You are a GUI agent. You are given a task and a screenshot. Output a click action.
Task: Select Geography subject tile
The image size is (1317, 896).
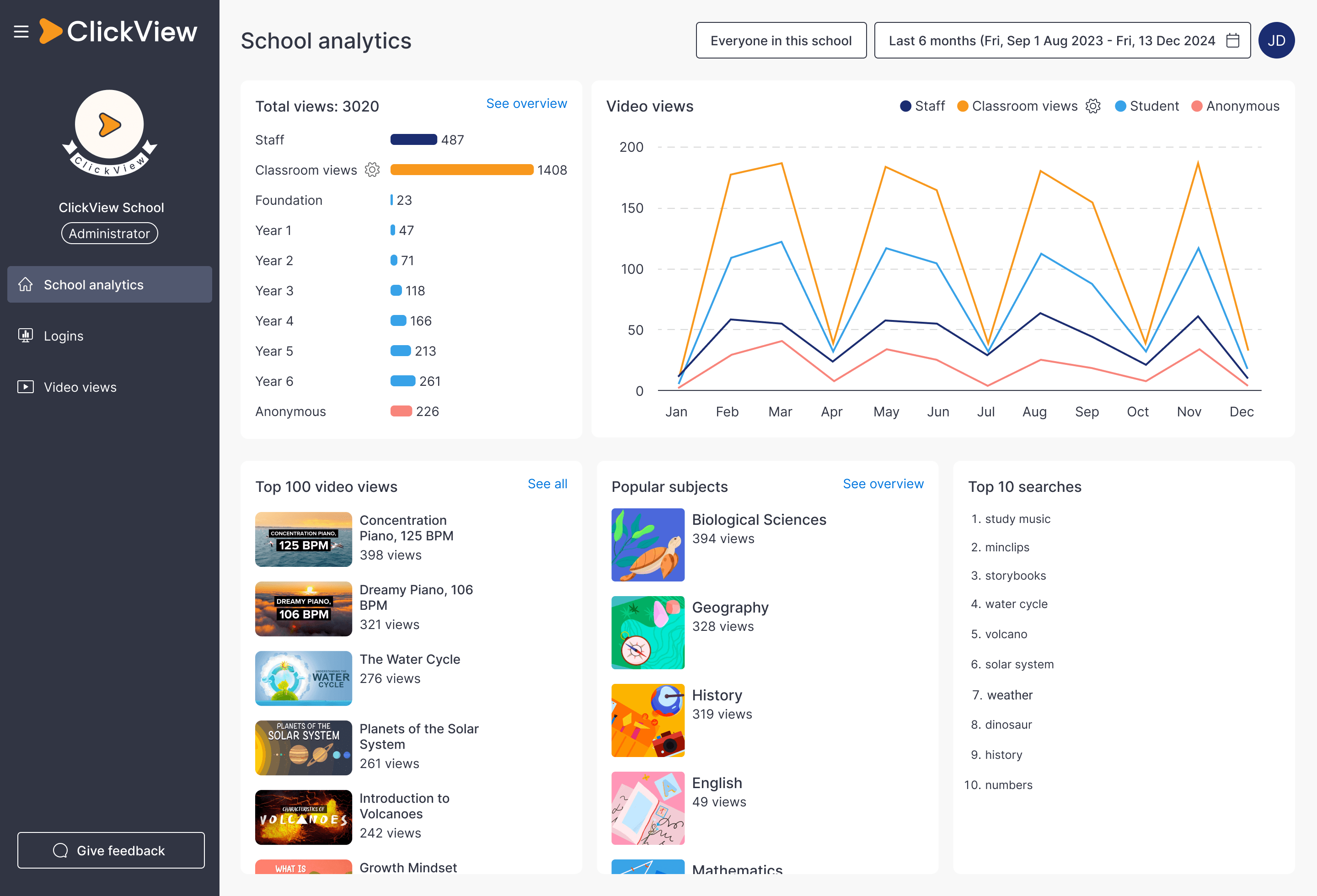click(x=648, y=633)
